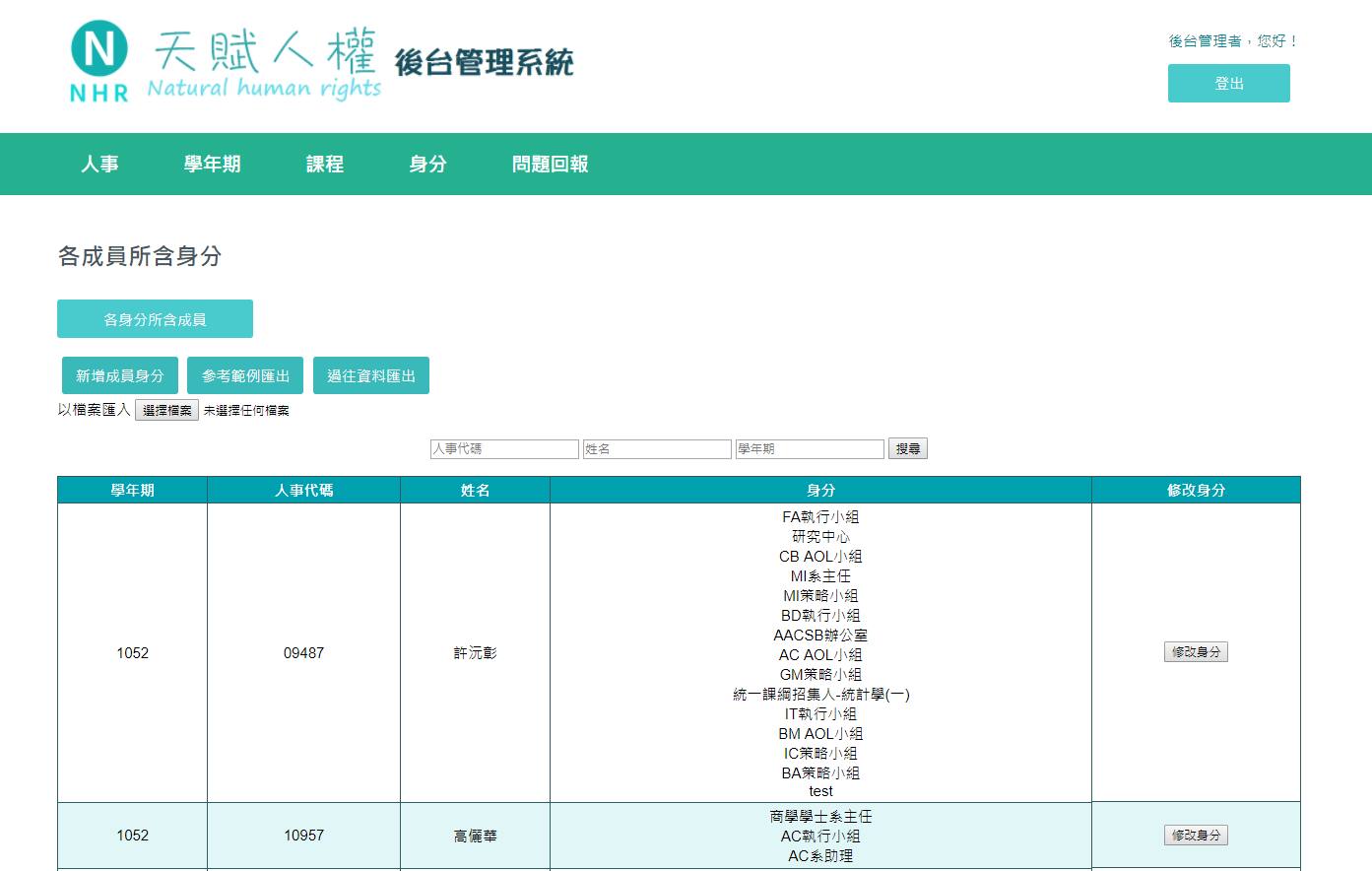Click the AC AOL小組 identity entry
Screen dimensions: 1372x871
pyautogui.click(x=820, y=655)
